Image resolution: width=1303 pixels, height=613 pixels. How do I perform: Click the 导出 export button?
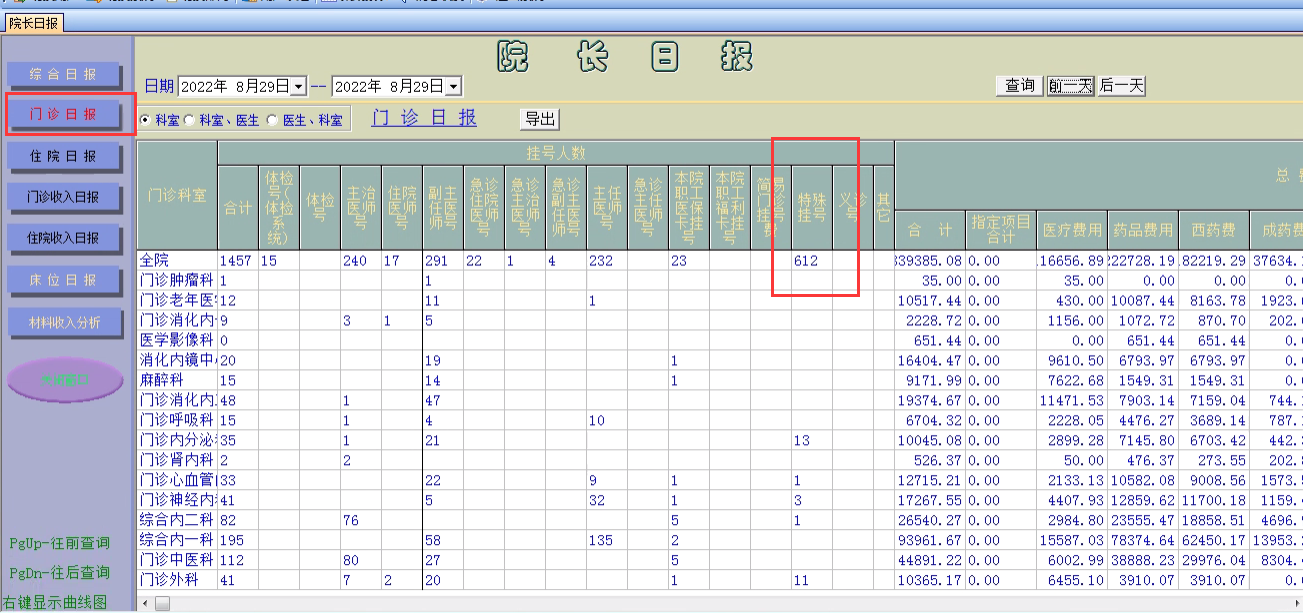[540, 119]
